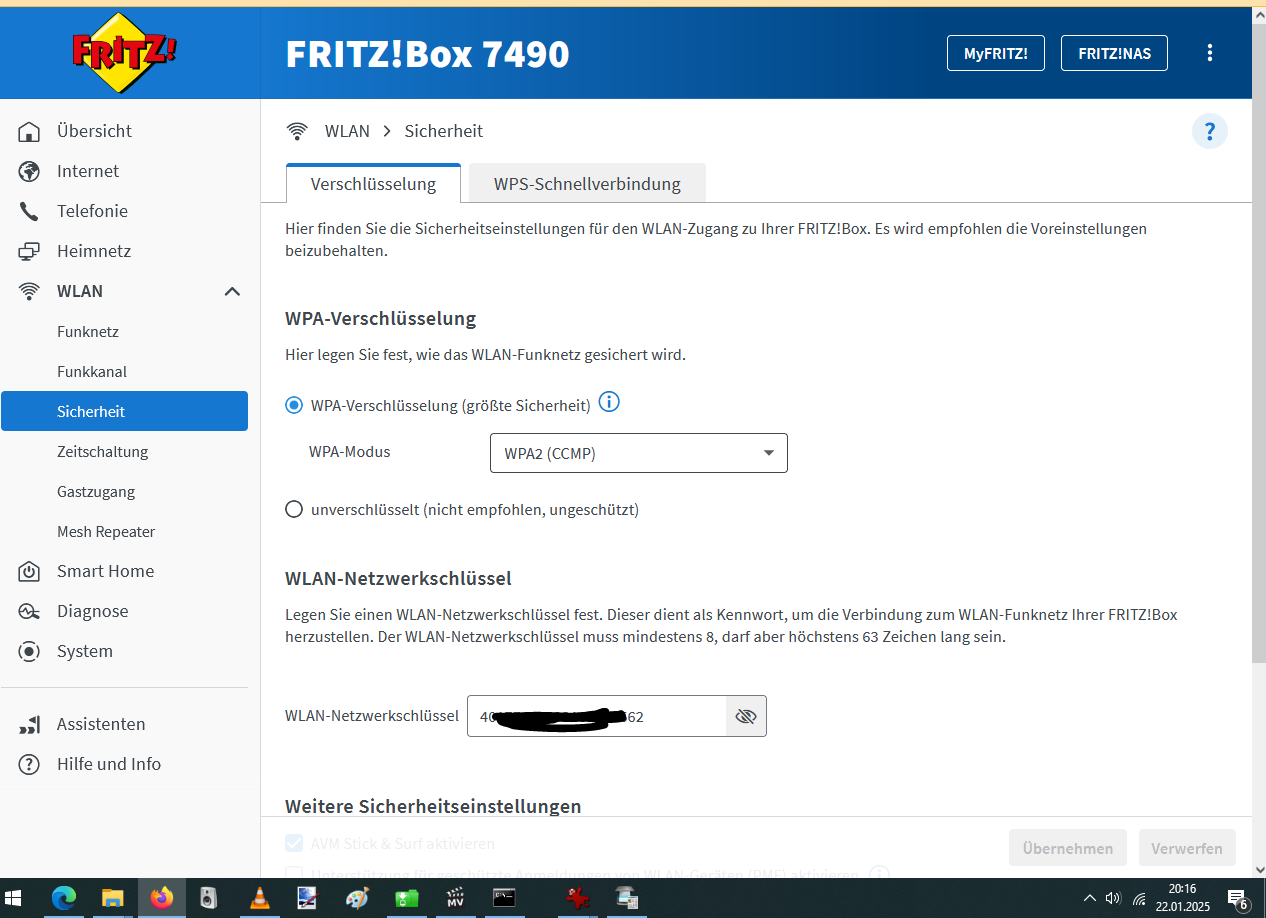
Task: Open Funkkanal settings
Action: (92, 371)
